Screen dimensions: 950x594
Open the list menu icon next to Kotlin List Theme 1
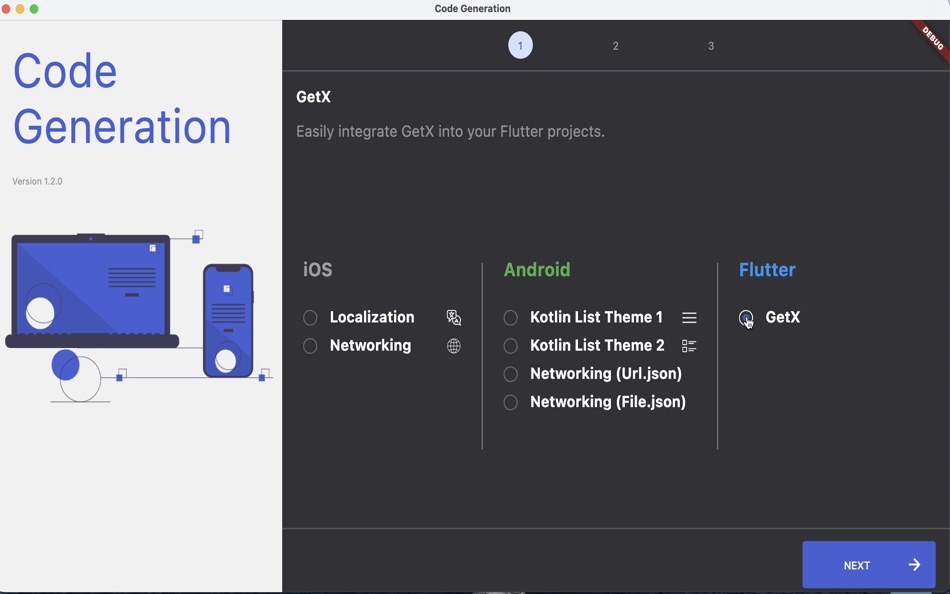[689, 317]
